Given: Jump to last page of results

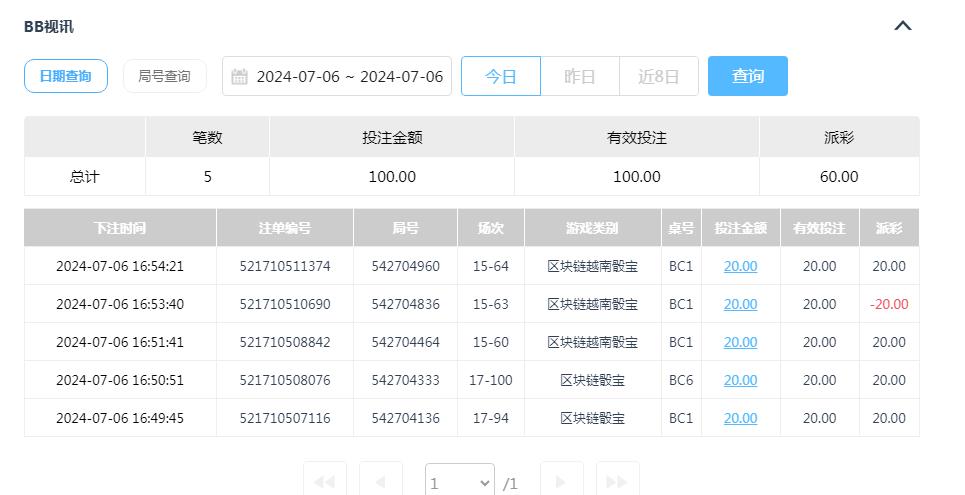Looking at the screenshot, I should tap(617, 482).
